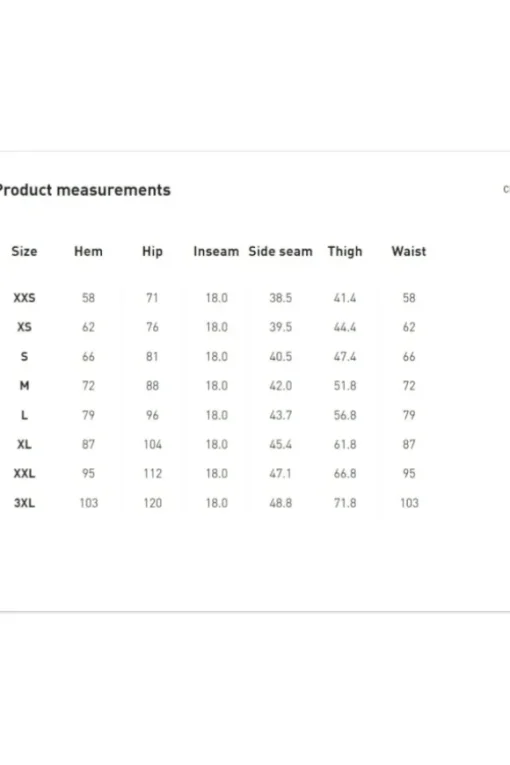510x765 pixels.
Task: Click the Product measurements heading
Action: (x=85, y=190)
